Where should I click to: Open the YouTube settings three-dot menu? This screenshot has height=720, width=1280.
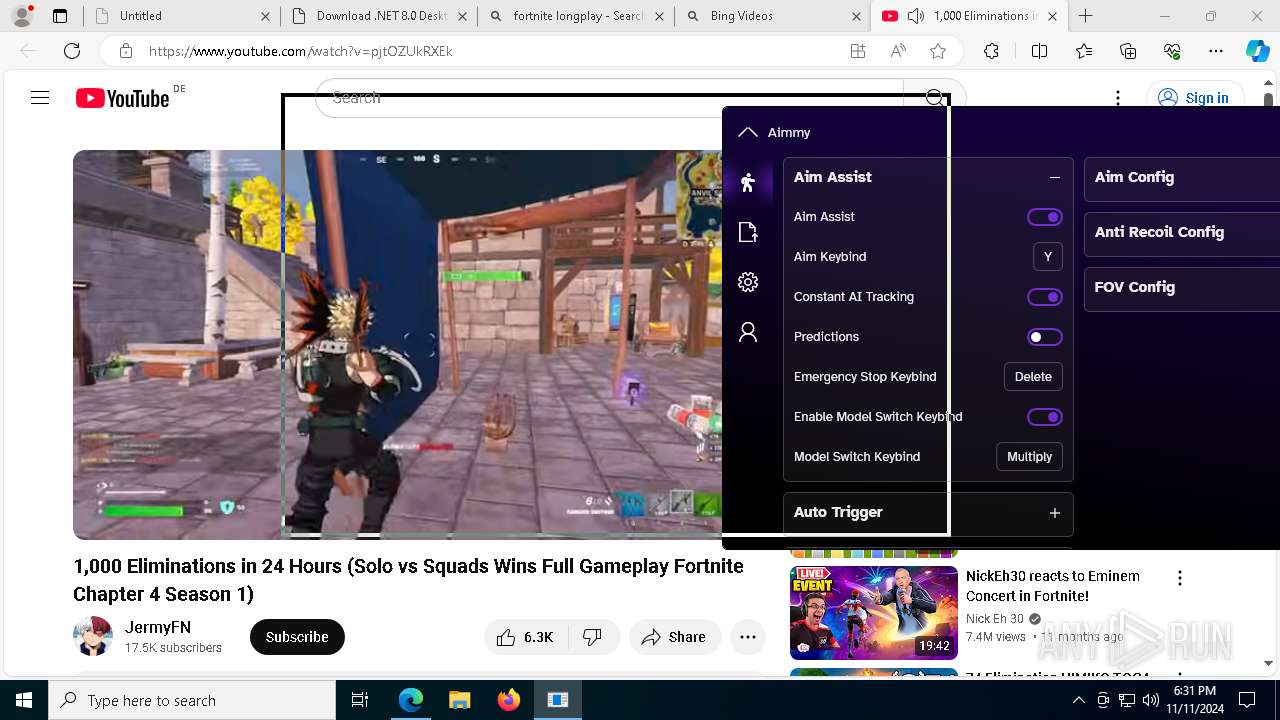pyautogui.click(x=1118, y=98)
